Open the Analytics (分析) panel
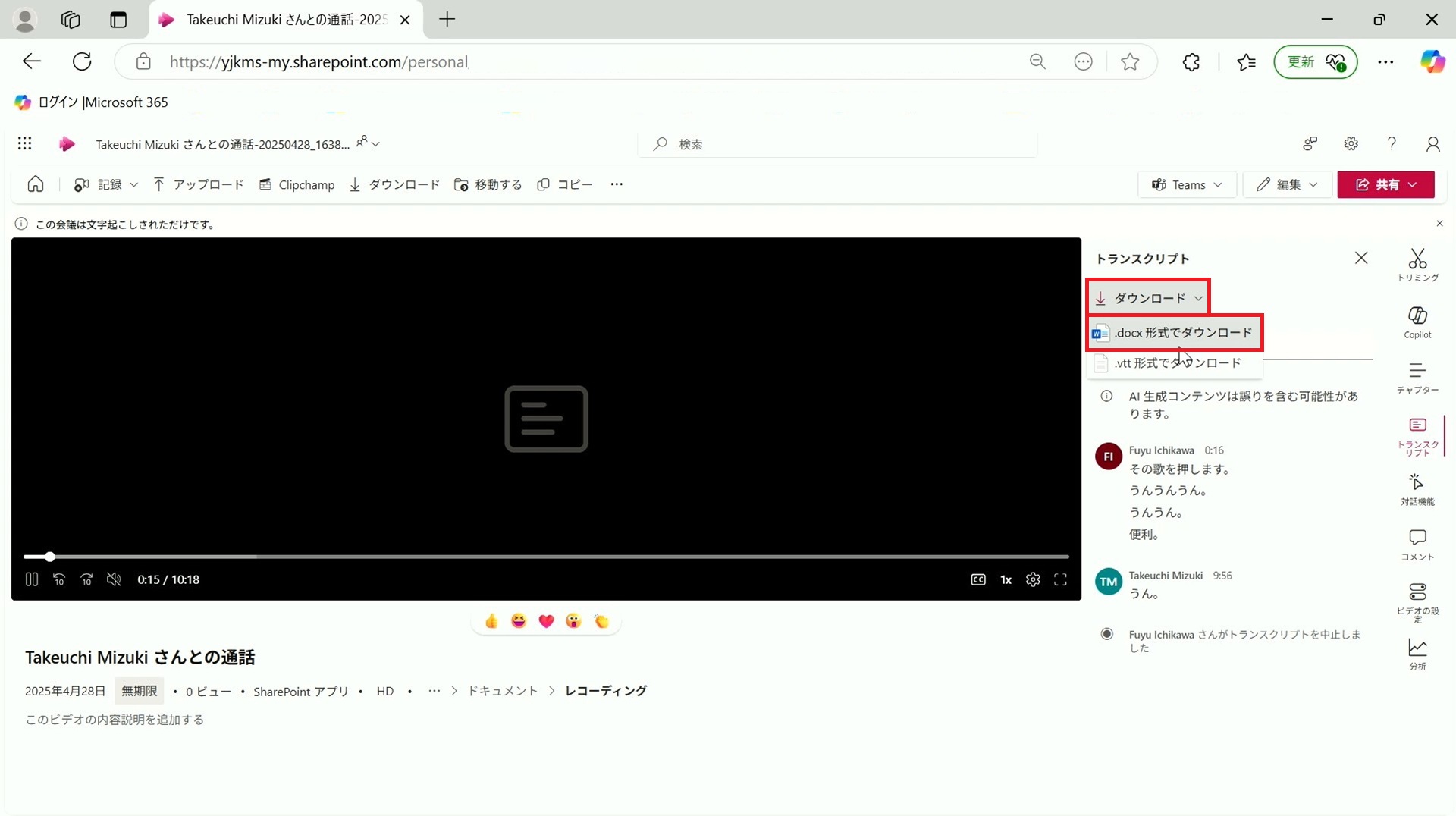Image resolution: width=1456 pixels, height=816 pixels. coord(1417,654)
